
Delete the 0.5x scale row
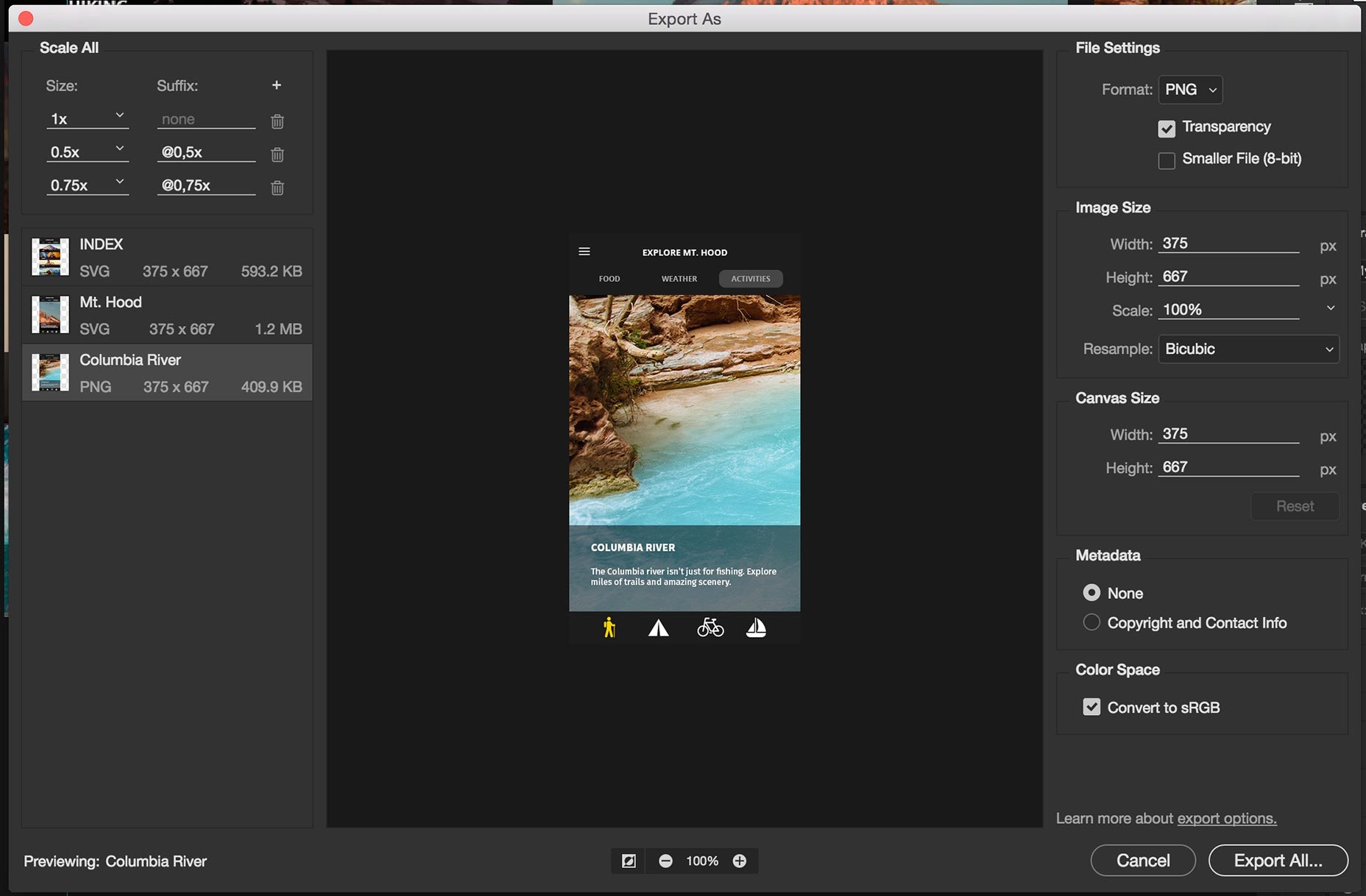pos(277,154)
